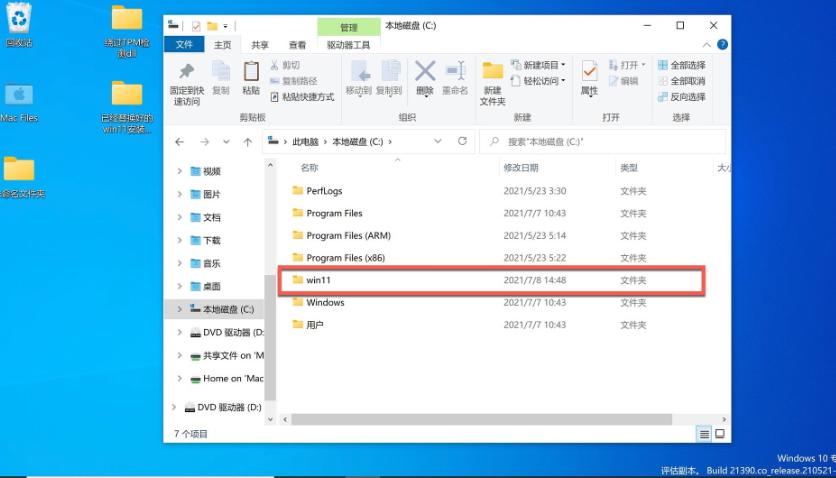836x478 pixels.
Task: Click Cut (剪切) in the clipboard group
Action: pos(285,65)
